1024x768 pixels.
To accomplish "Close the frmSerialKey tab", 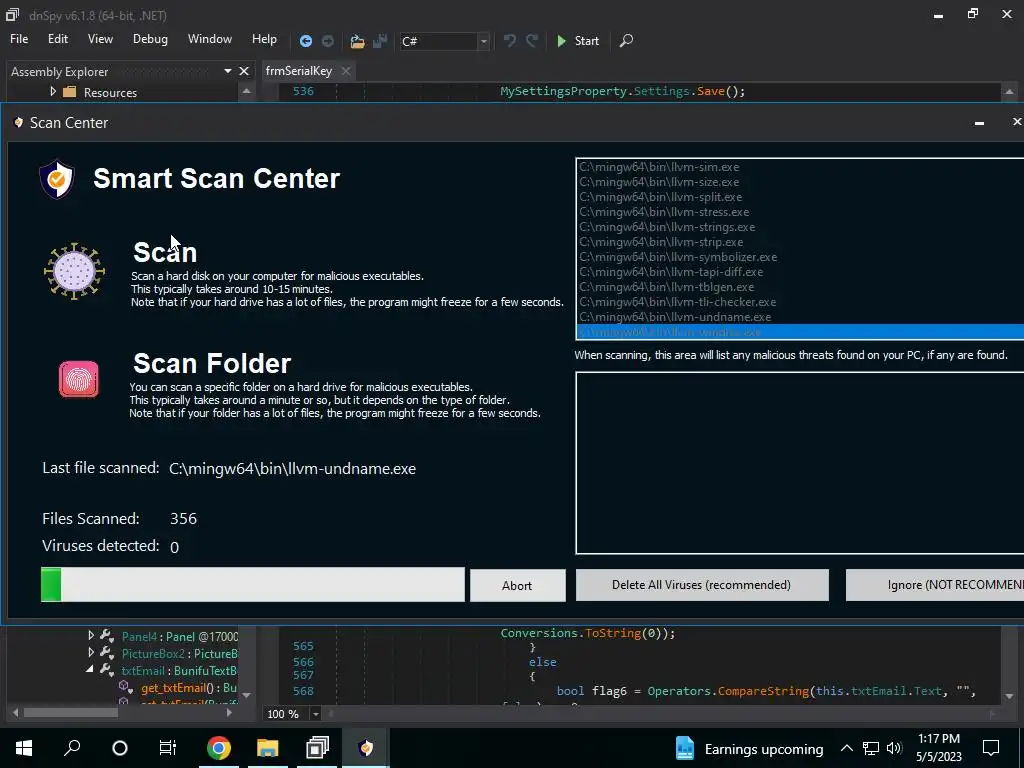I will click(x=346, y=71).
